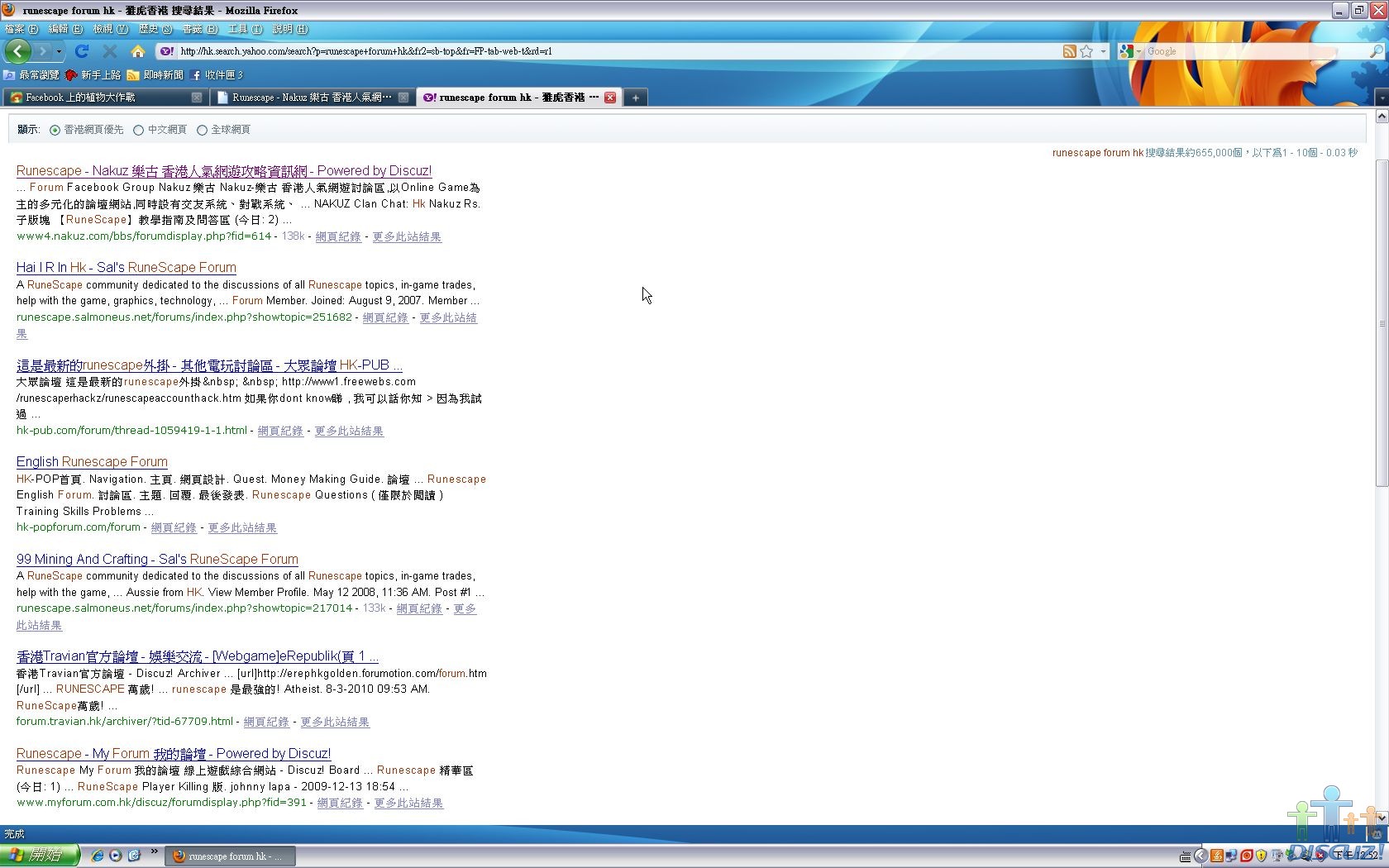Viewport: 1389px width, 868px height.
Task: Open the 編輯 (Edit) menu
Action: [x=65, y=29]
